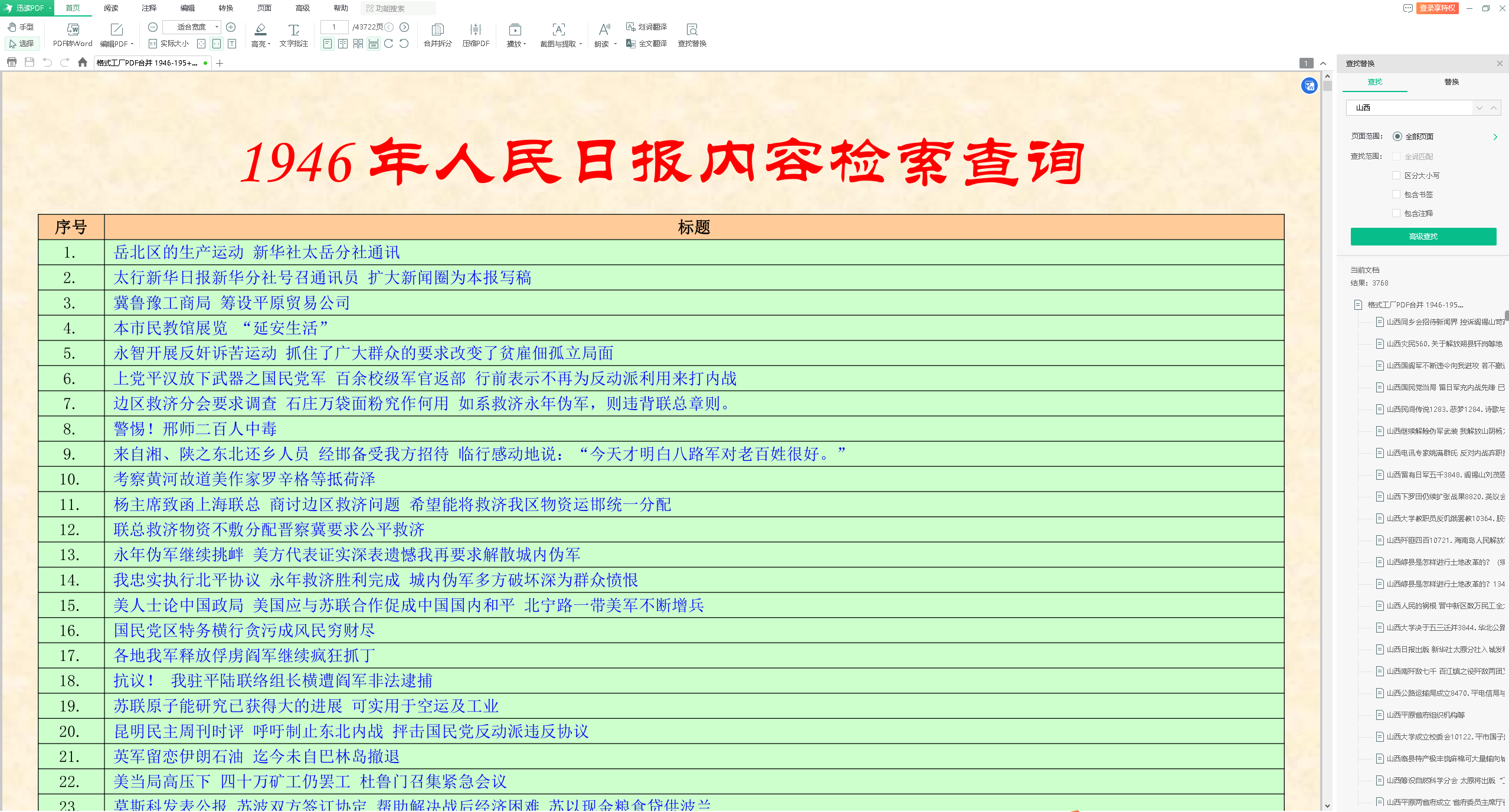The image size is (1509, 812).
Task: Click the 登录享特权 login button
Action: 1437,8
